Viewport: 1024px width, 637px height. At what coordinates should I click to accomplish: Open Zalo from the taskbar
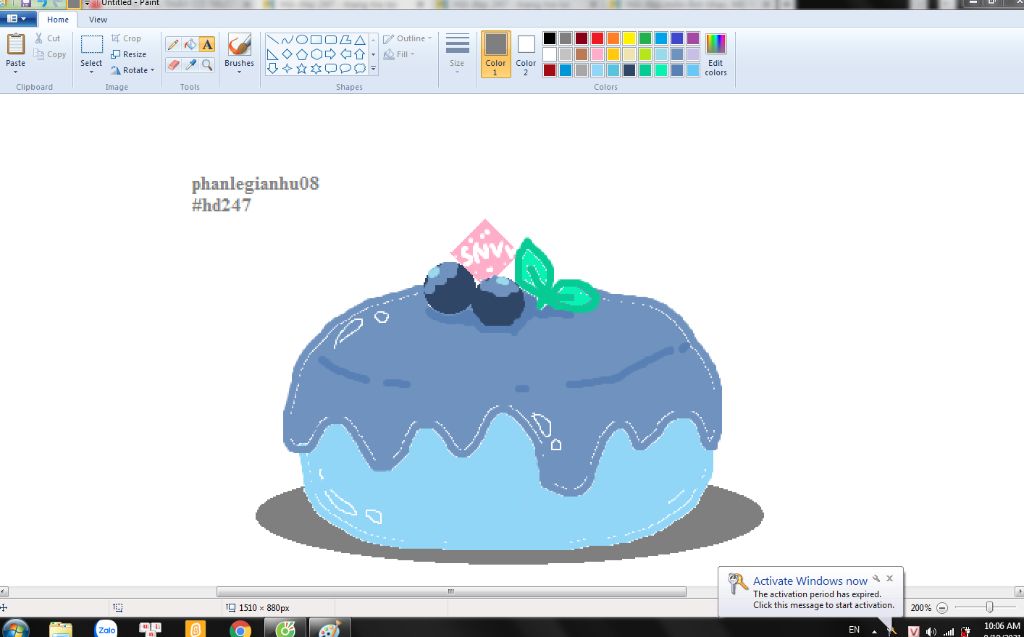(x=106, y=629)
